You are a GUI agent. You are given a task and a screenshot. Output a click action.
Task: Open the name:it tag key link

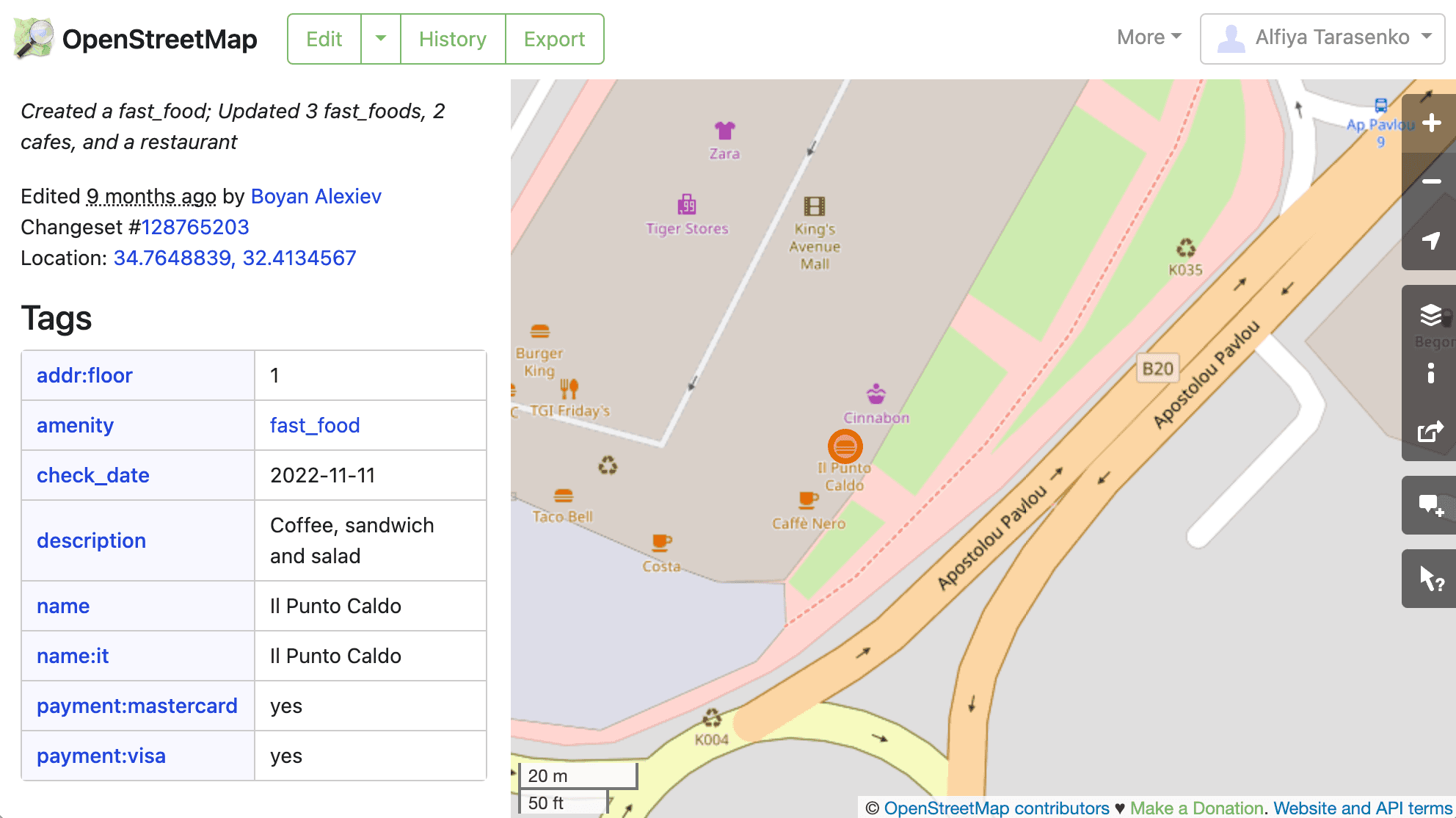click(73, 656)
